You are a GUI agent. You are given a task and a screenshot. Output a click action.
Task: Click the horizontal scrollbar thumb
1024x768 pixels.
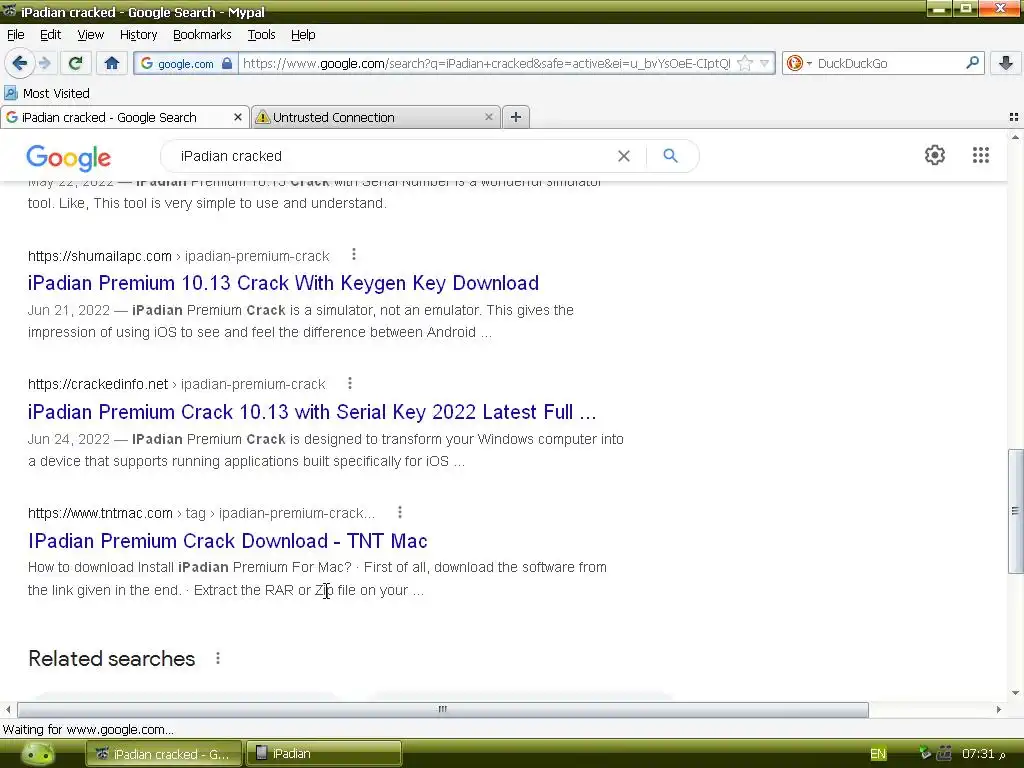(x=443, y=709)
